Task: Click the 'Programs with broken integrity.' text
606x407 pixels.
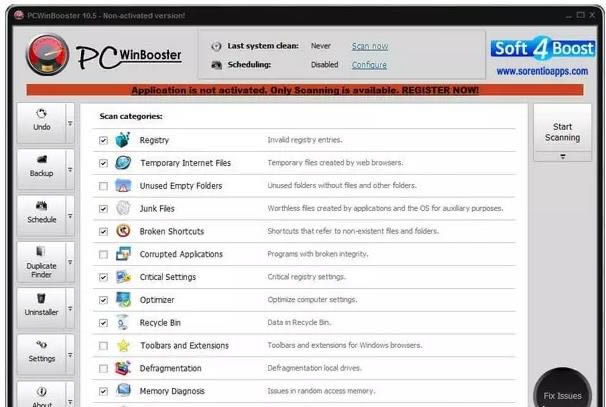Action: [318, 254]
